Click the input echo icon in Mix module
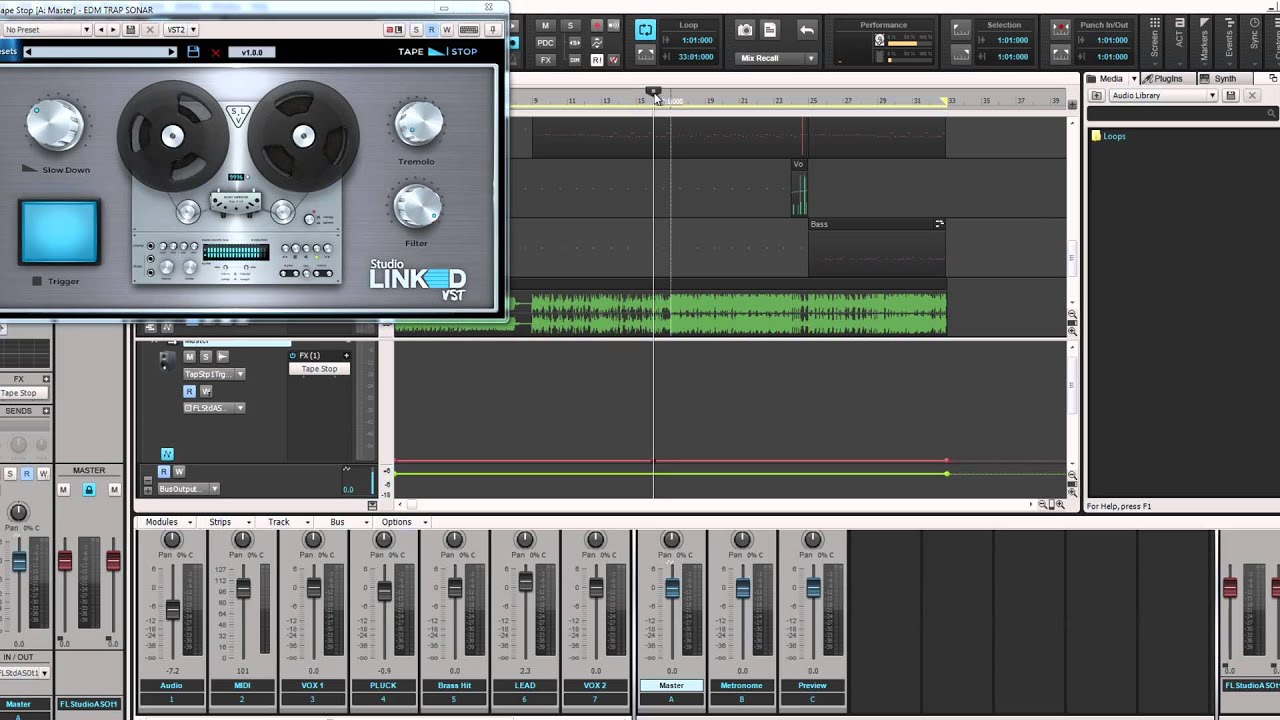 613,25
